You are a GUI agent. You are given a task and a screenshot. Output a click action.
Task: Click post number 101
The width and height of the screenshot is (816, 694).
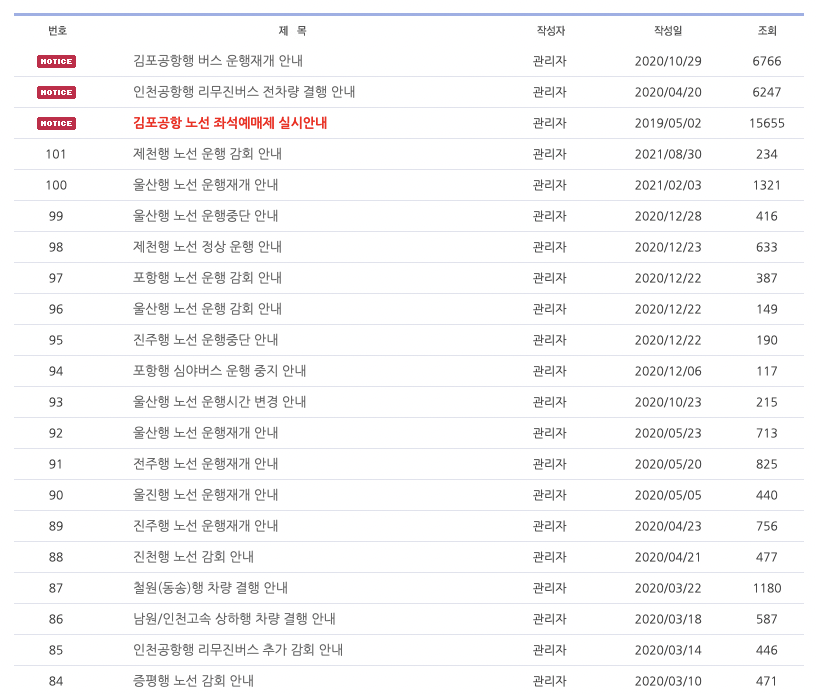coord(56,155)
